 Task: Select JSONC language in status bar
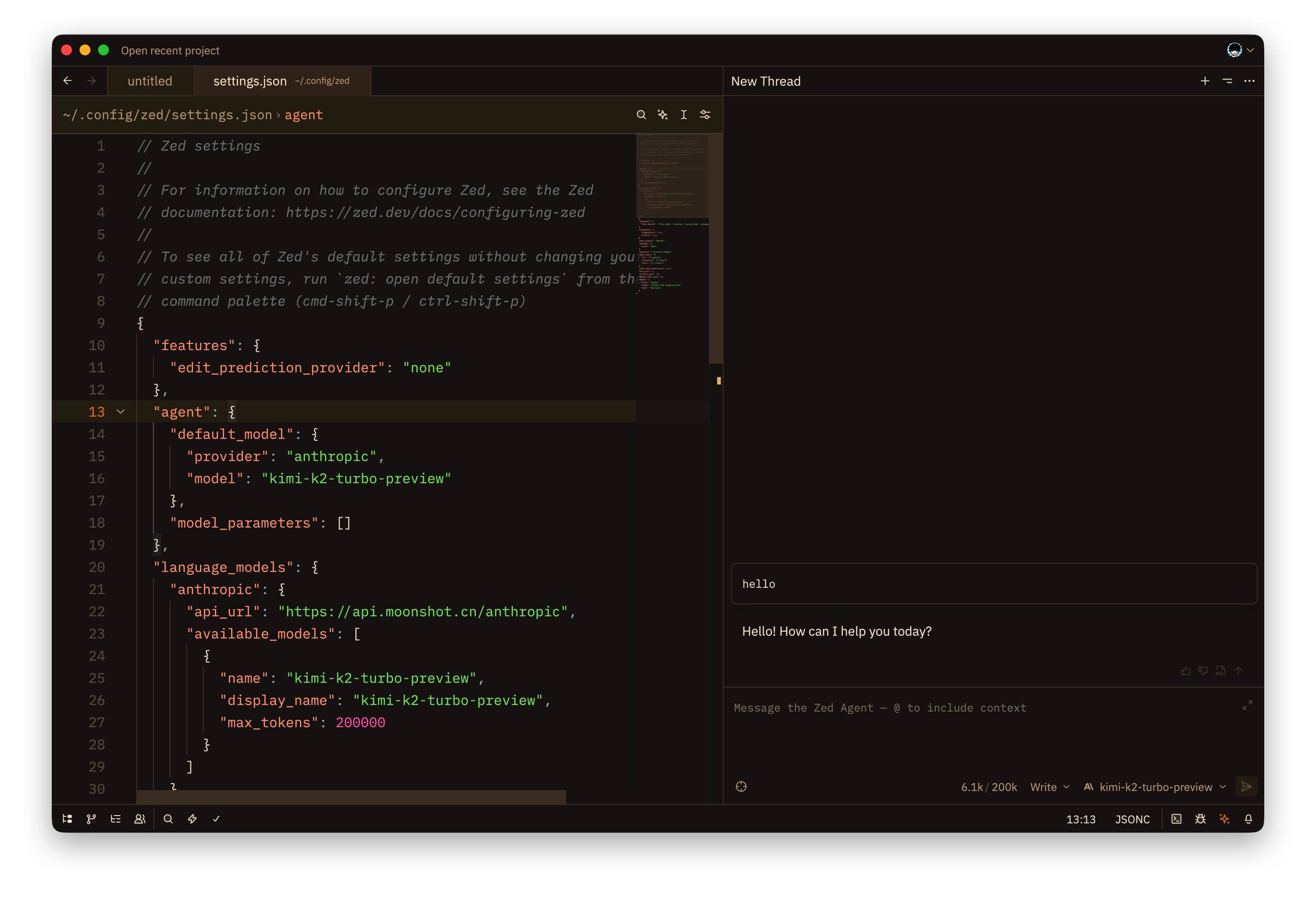point(1132,819)
